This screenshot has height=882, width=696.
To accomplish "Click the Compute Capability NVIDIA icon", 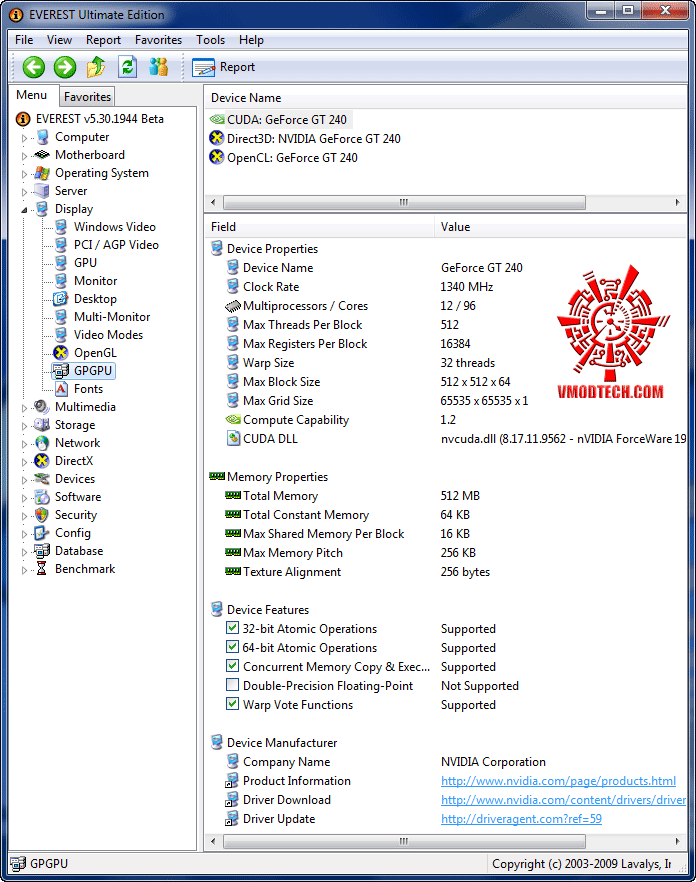I will pyautogui.click(x=233, y=420).
